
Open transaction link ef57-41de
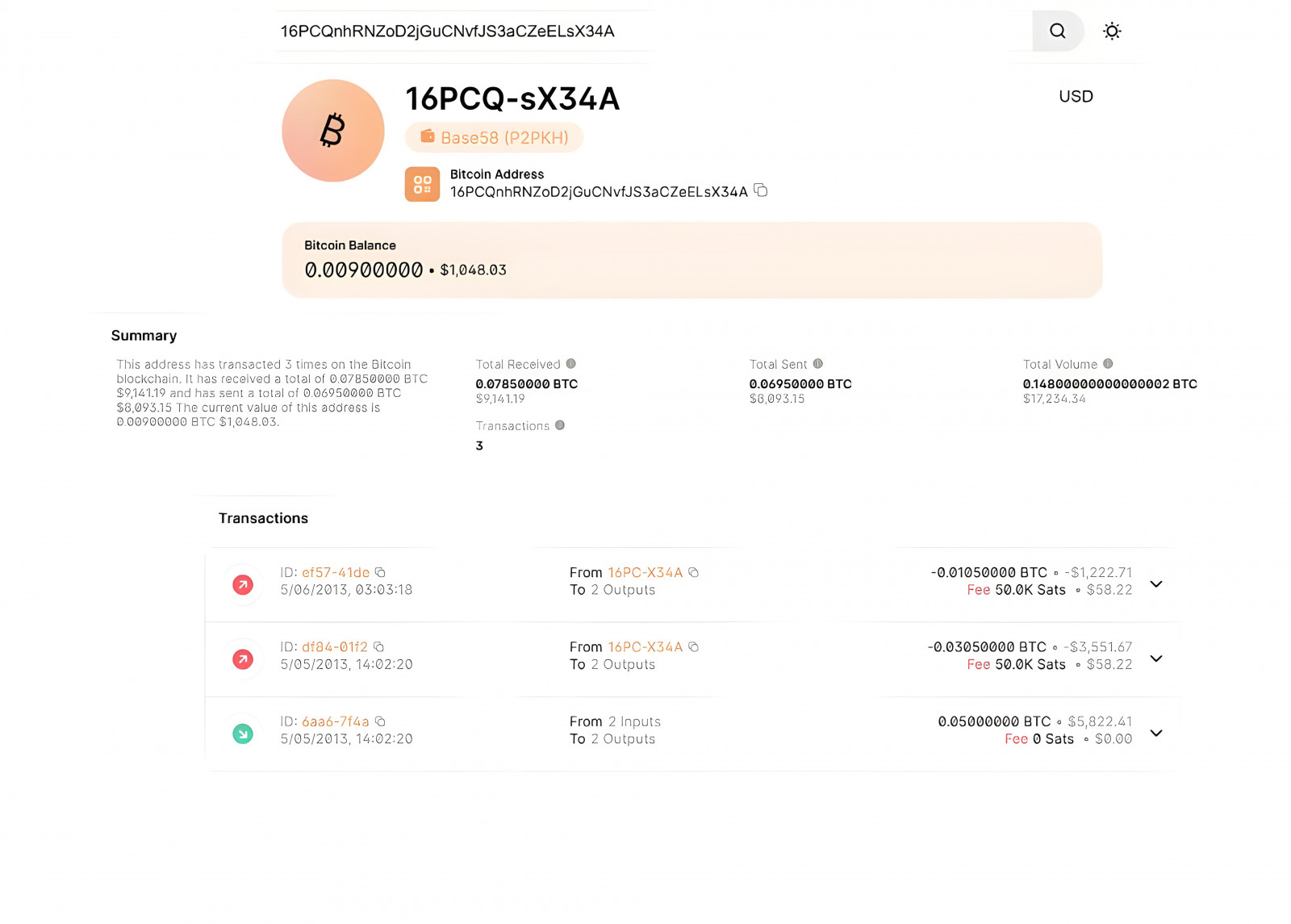(x=336, y=572)
